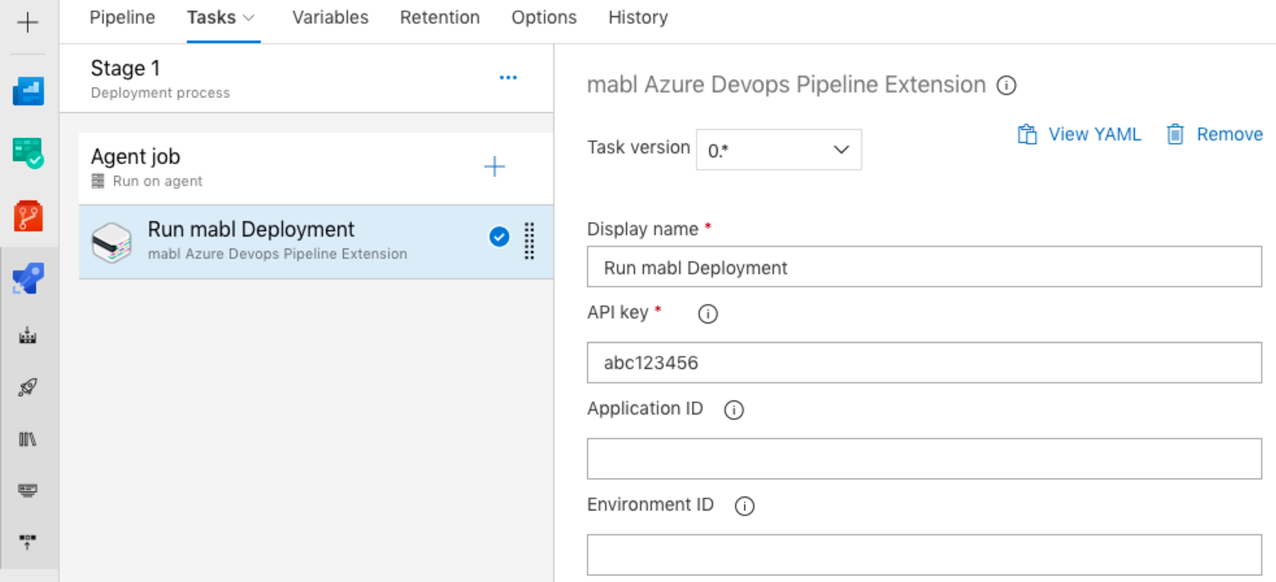Click the mabl task cube icon
The height and width of the screenshot is (582, 1276).
pyautogui.click(x=111, y=243)
